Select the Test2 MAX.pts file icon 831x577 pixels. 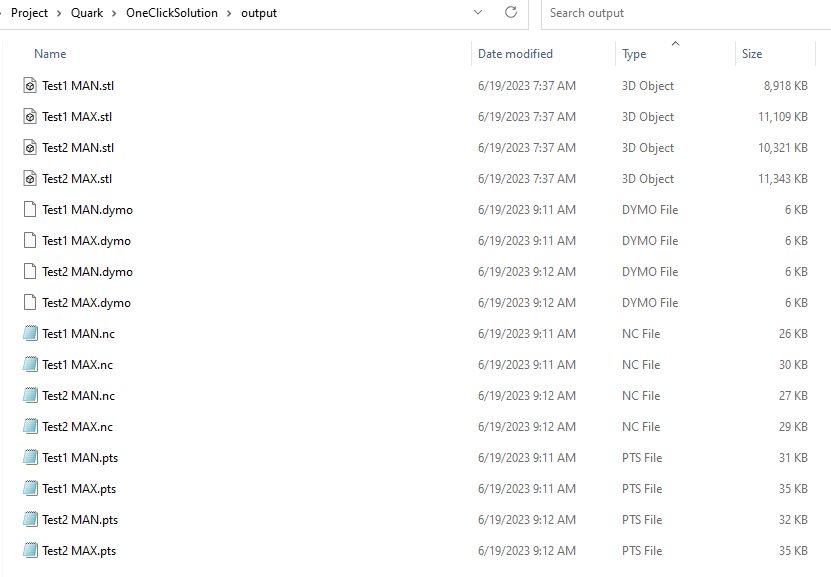point(30,551)
